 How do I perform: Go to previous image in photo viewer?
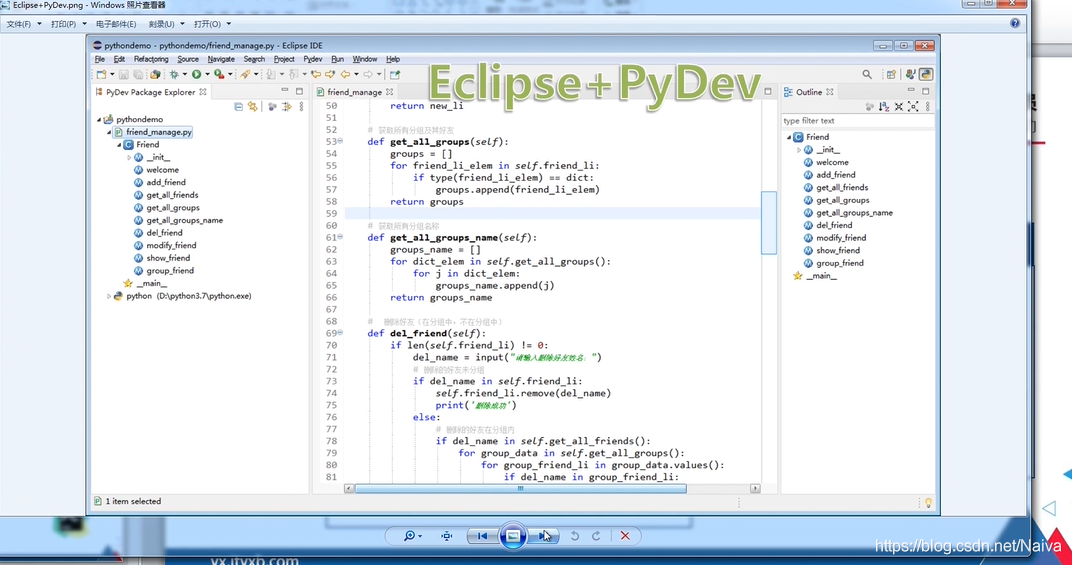(482, 536)
